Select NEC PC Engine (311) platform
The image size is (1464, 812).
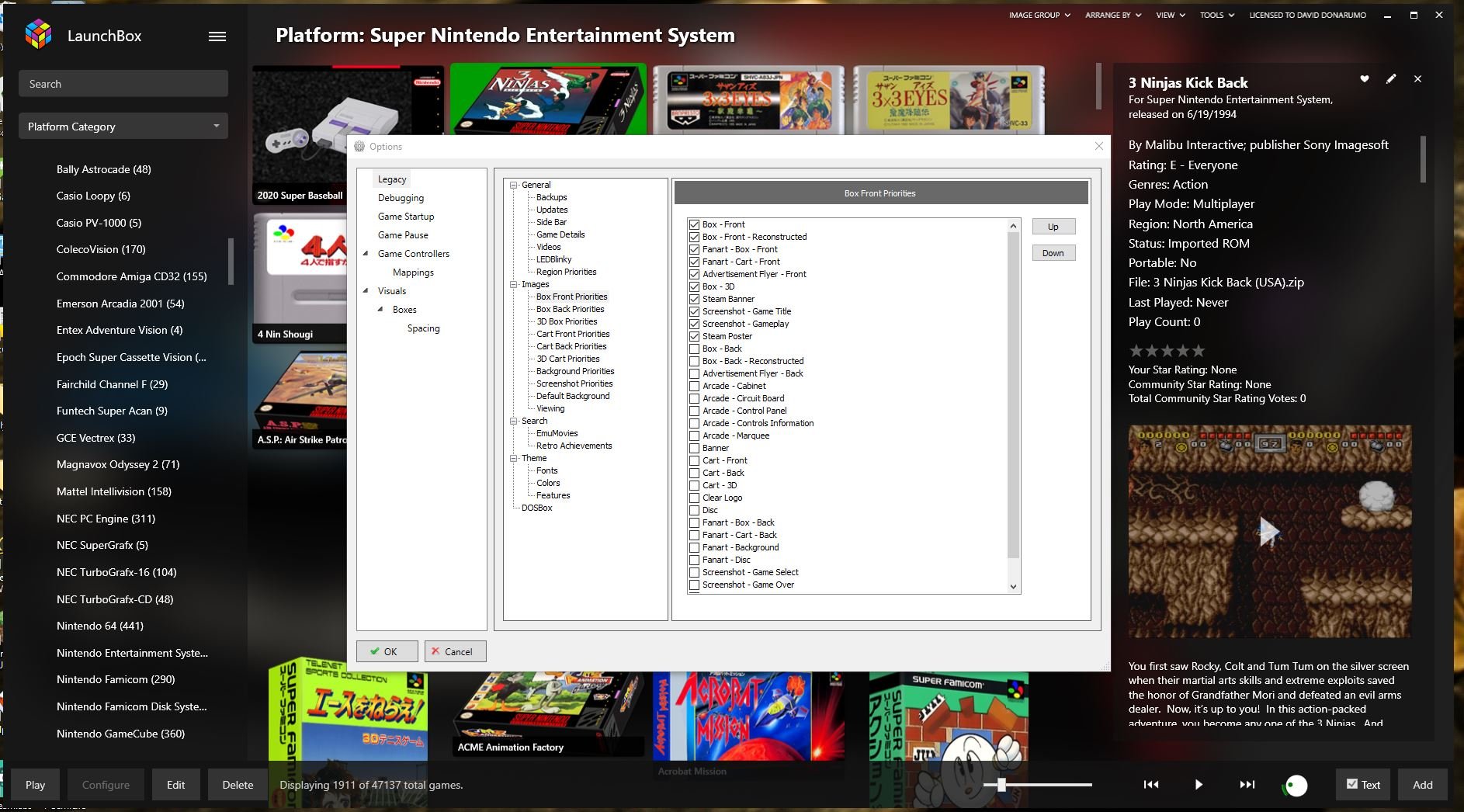pos(106,519)
